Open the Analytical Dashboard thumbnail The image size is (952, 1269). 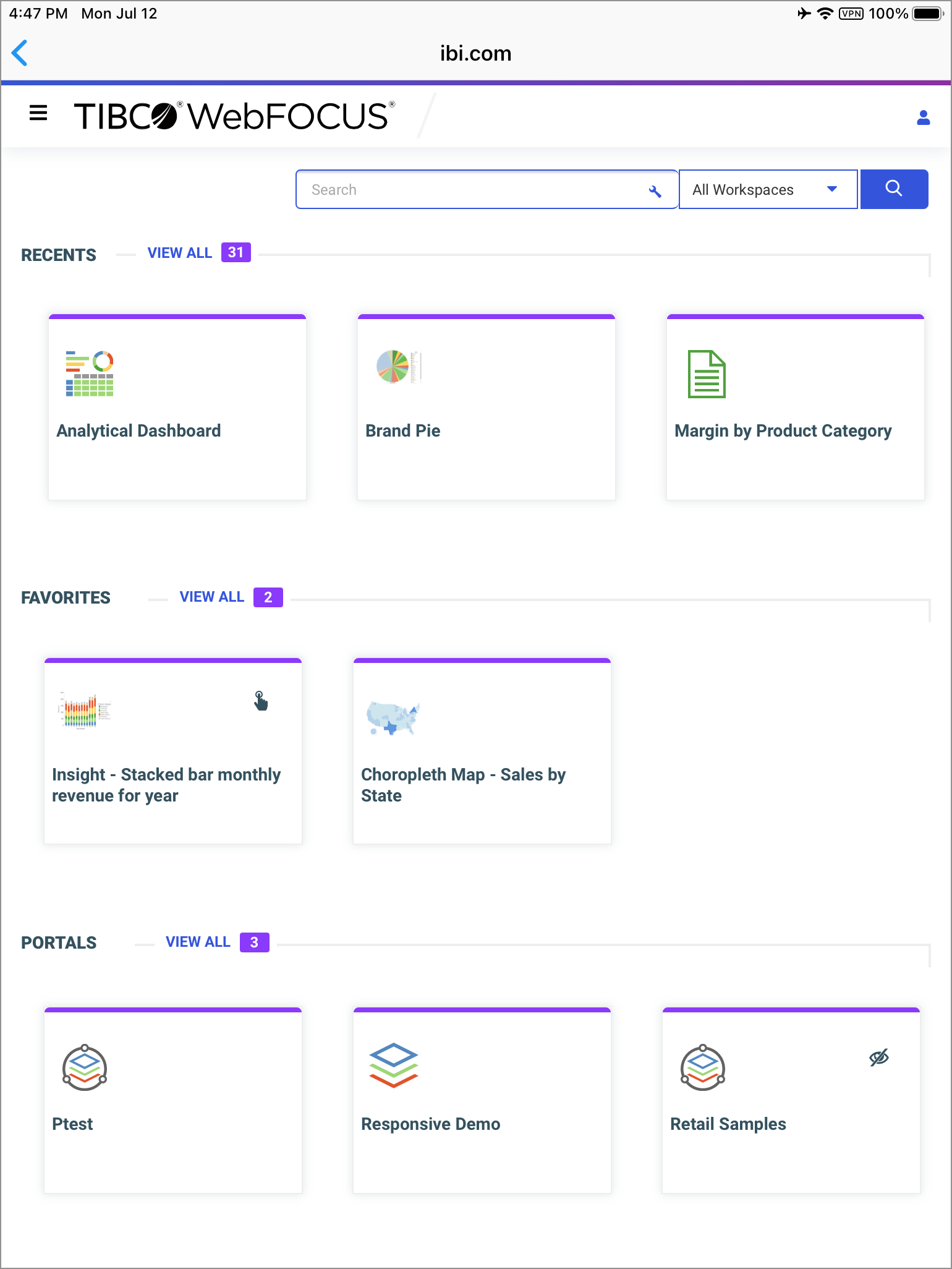click(90, 374)
